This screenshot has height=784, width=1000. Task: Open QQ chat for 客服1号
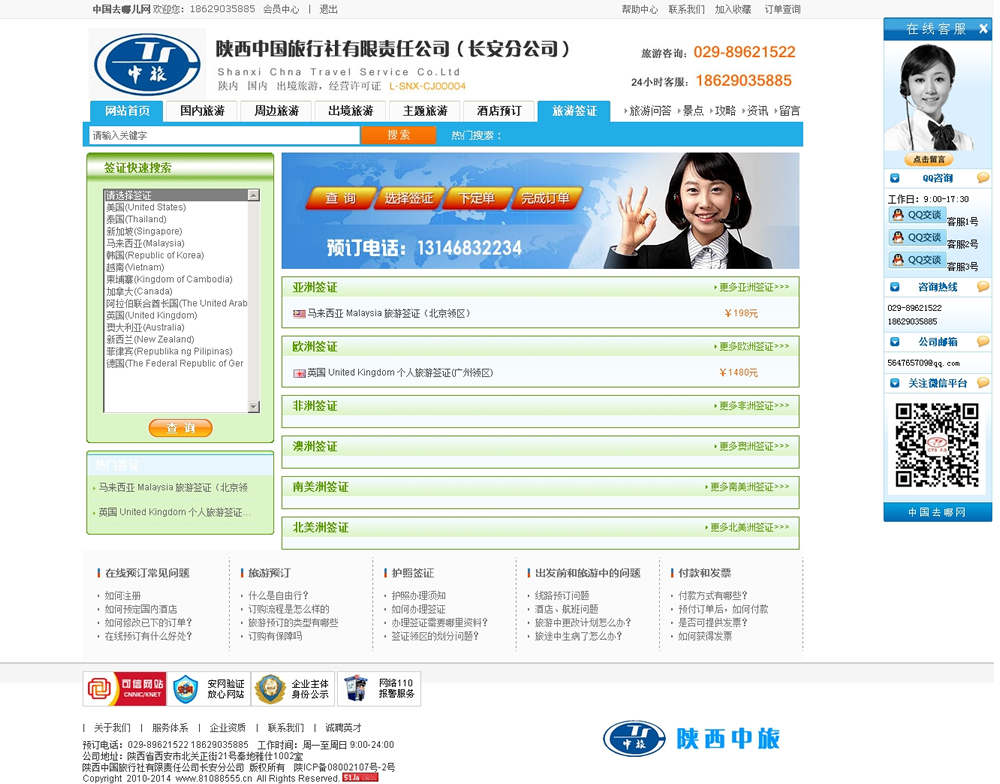[x=917, y=215]
